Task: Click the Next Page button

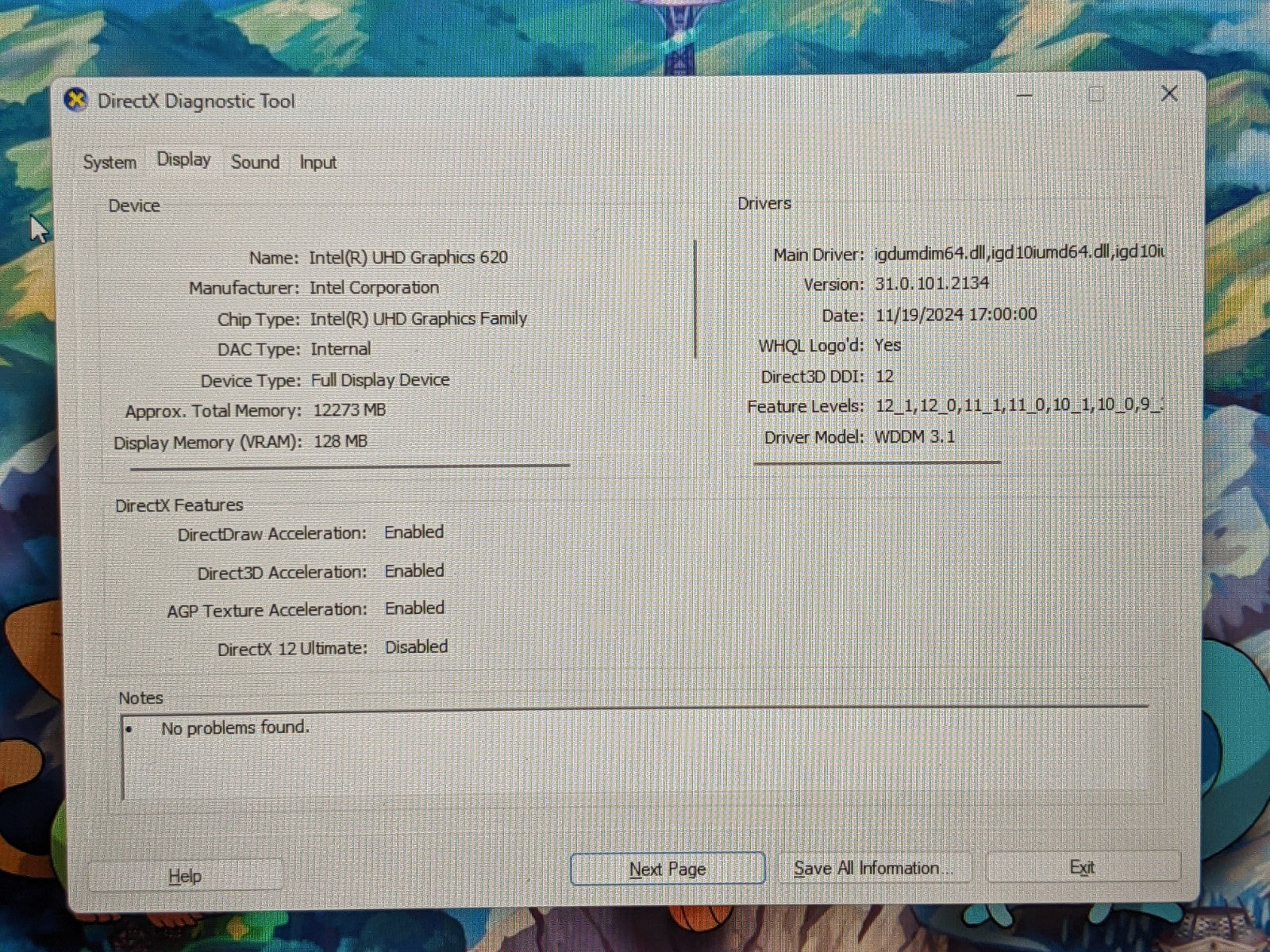Action: click(668, 869)
